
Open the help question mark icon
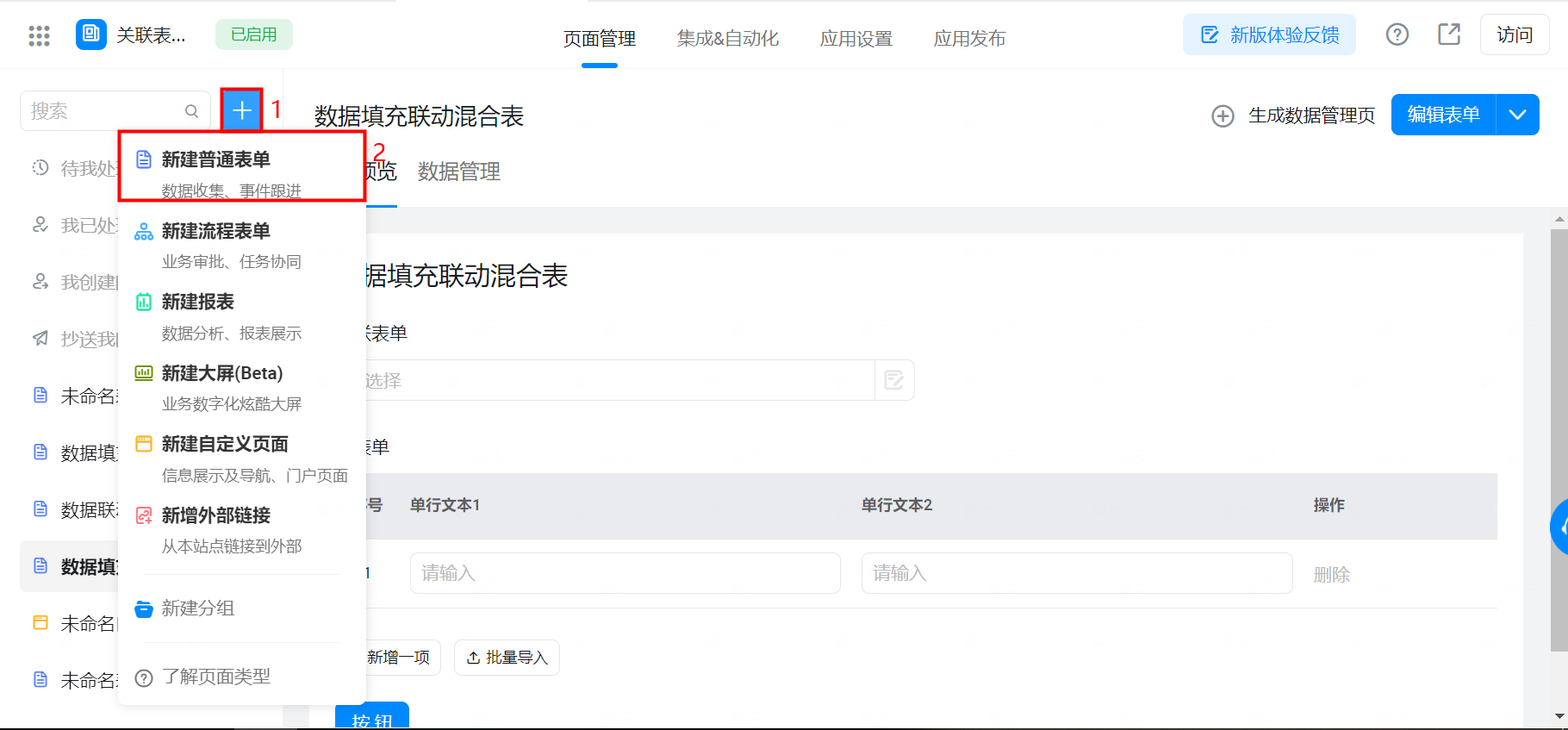click(1397, 34)
